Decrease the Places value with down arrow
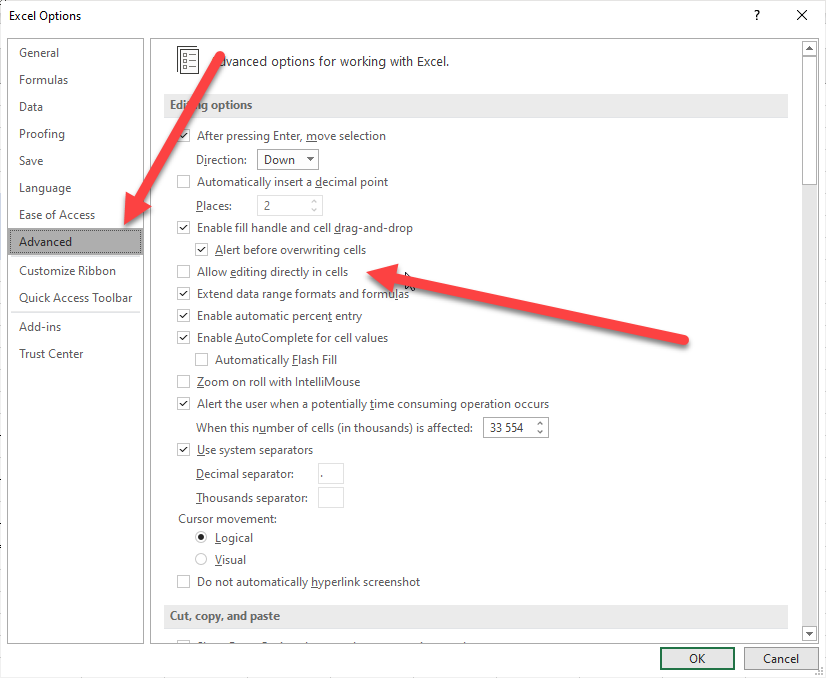The width and height of the screenshot is (826, 678). point(314,210)
